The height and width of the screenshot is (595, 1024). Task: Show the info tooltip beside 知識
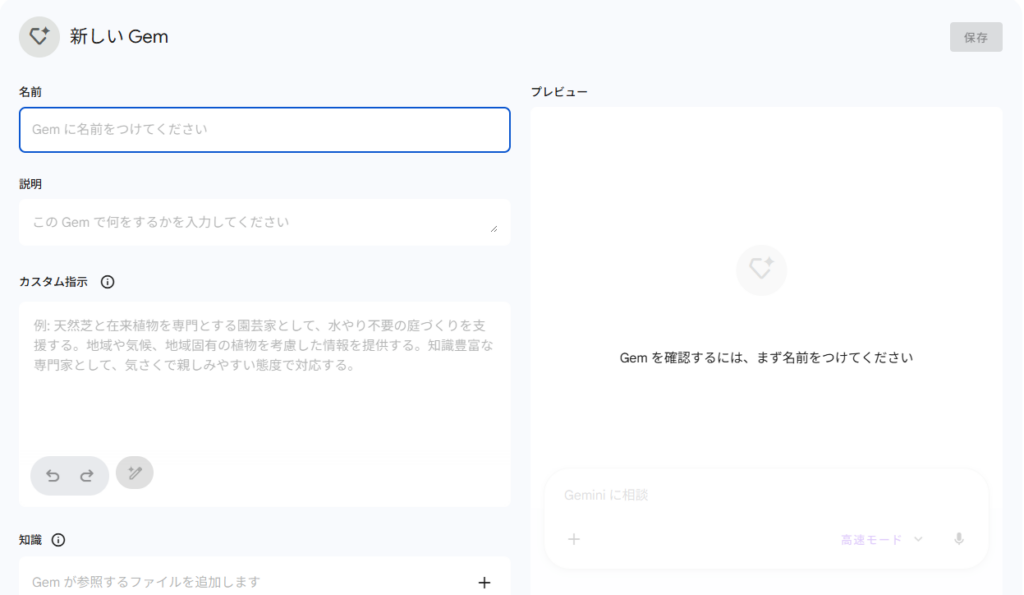coord(58,540)
